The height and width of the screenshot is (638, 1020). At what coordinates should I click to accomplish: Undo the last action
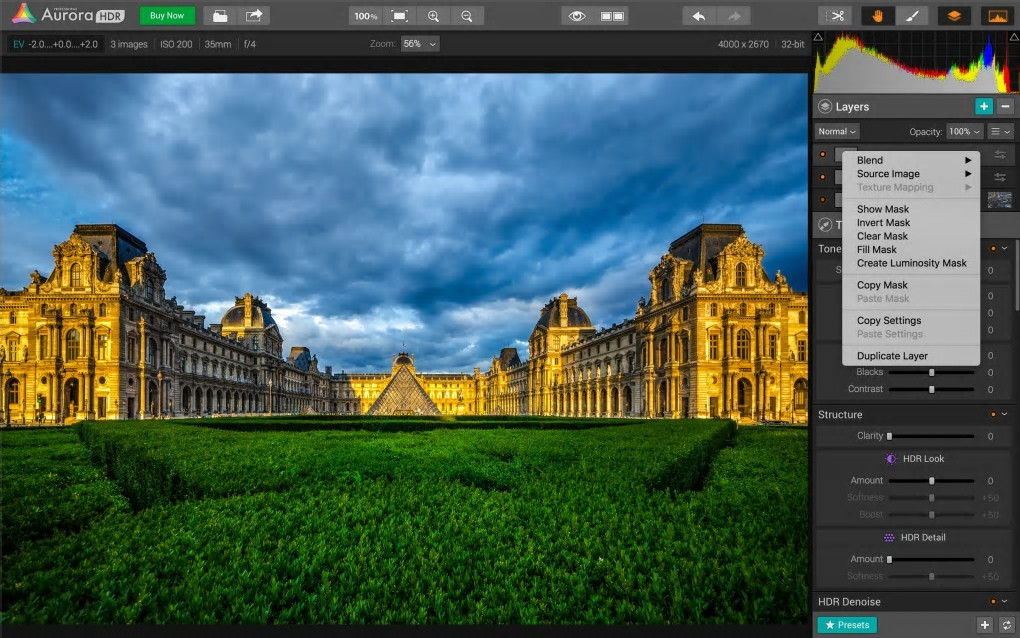tap(699, 16)
